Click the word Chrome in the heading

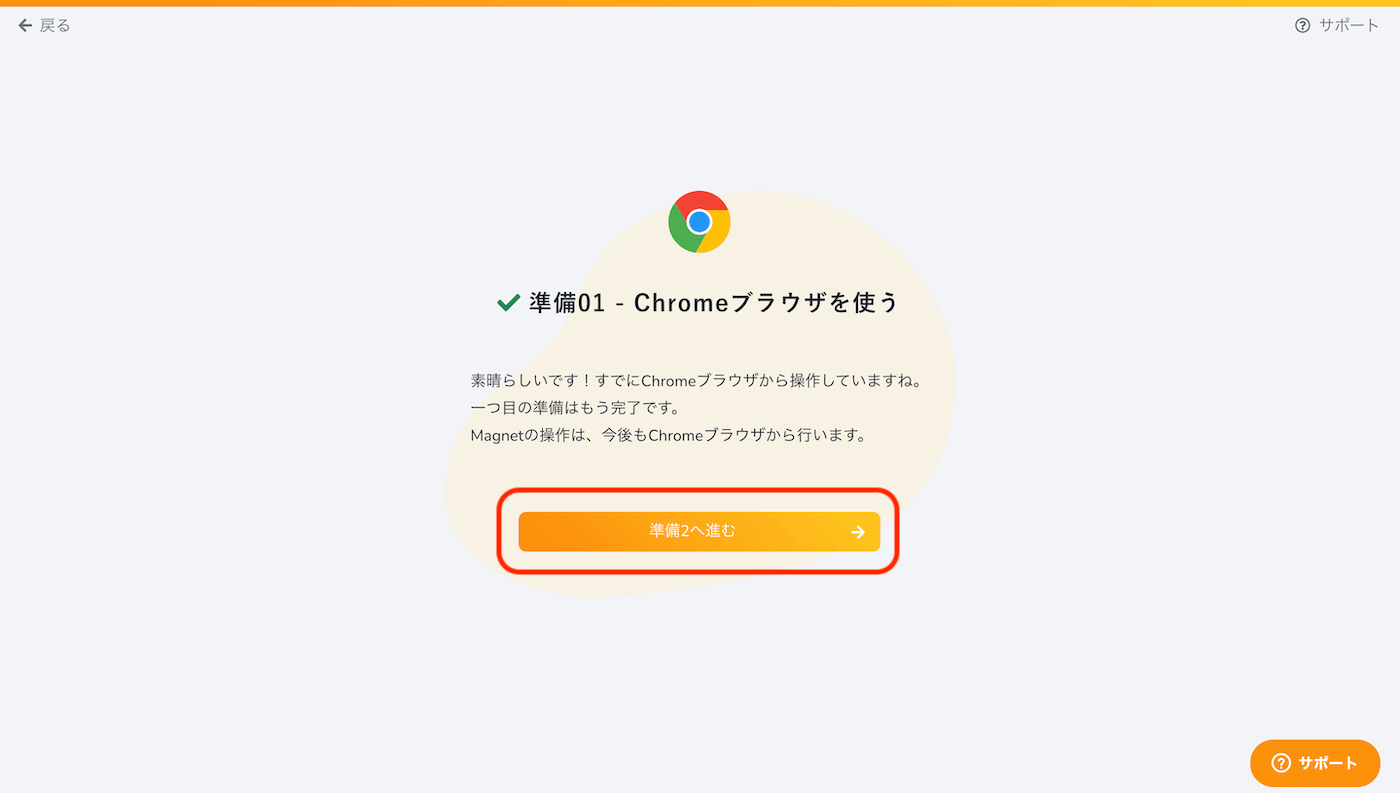click(x=682, y=302)
